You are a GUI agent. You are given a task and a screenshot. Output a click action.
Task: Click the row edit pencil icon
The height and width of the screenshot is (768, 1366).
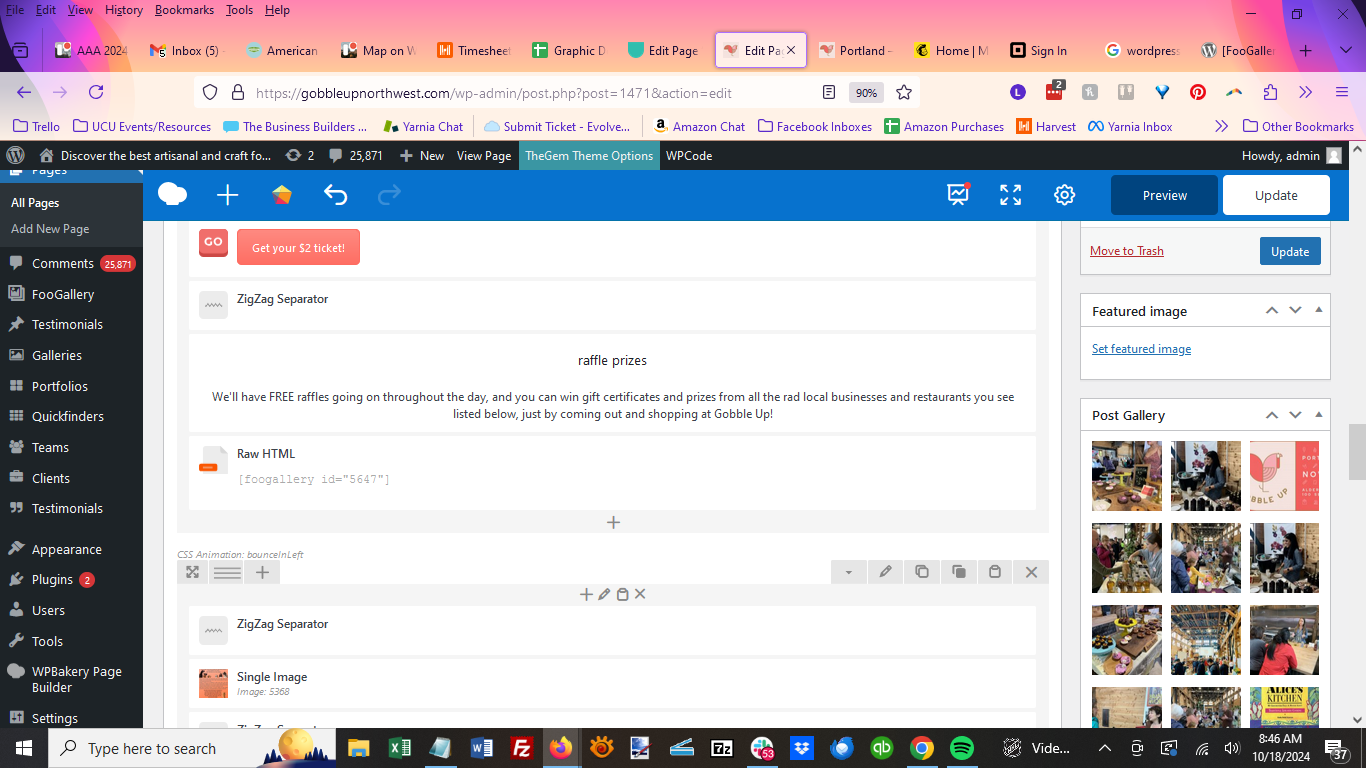885,572
